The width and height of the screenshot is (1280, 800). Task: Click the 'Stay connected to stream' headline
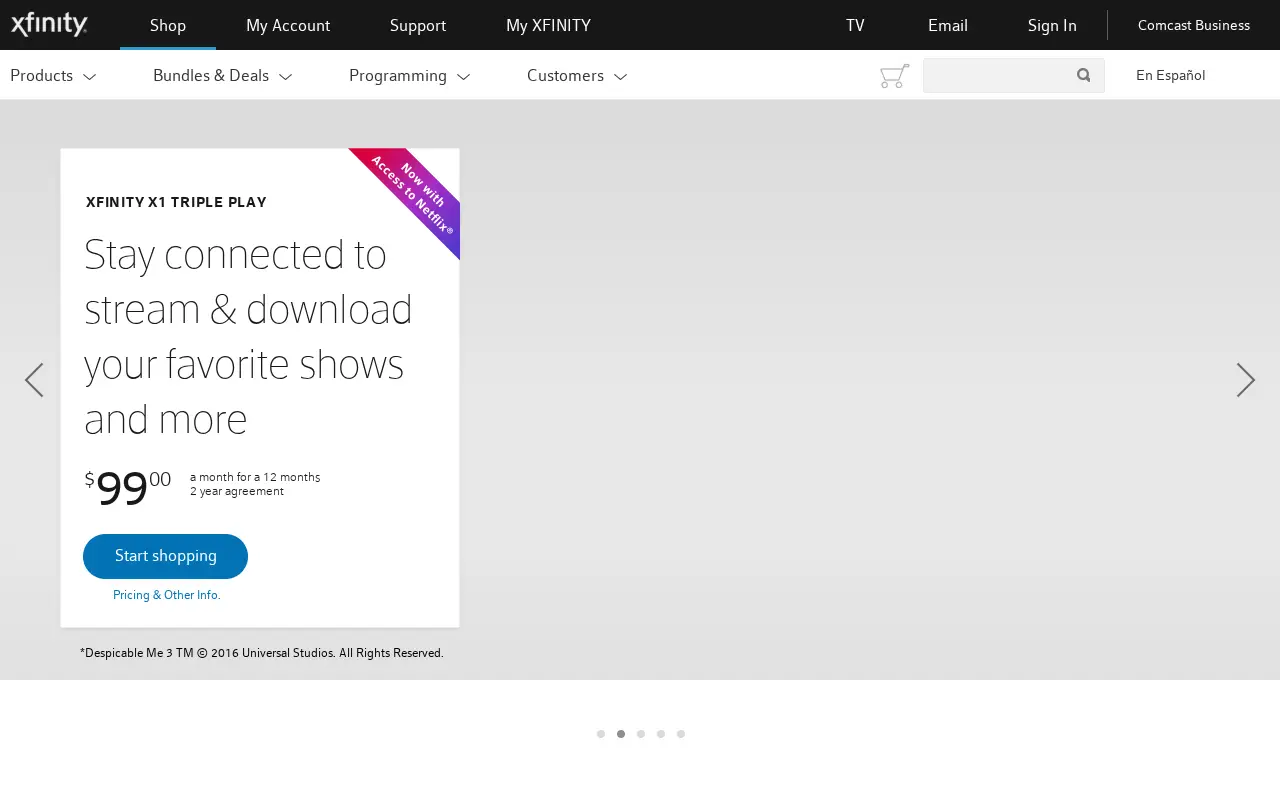(x=248, y=336)
